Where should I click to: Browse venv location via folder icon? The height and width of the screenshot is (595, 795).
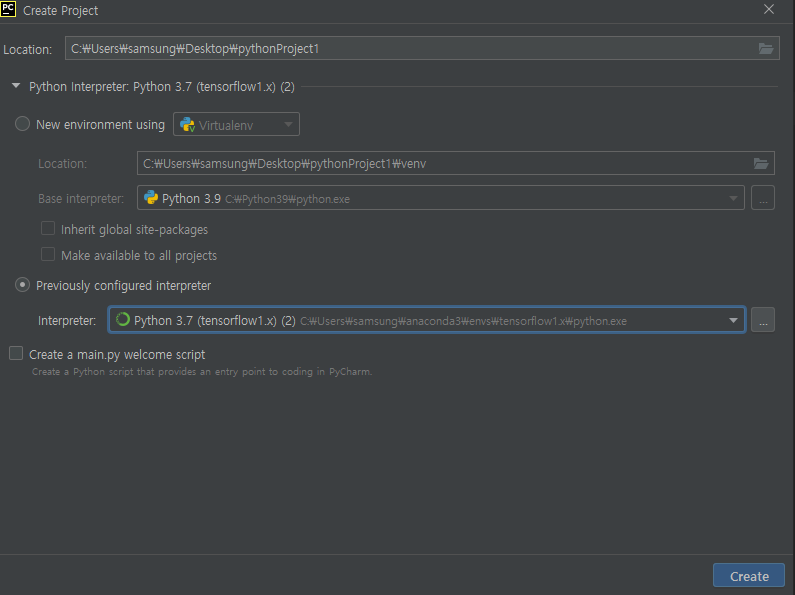coord(761,163)
